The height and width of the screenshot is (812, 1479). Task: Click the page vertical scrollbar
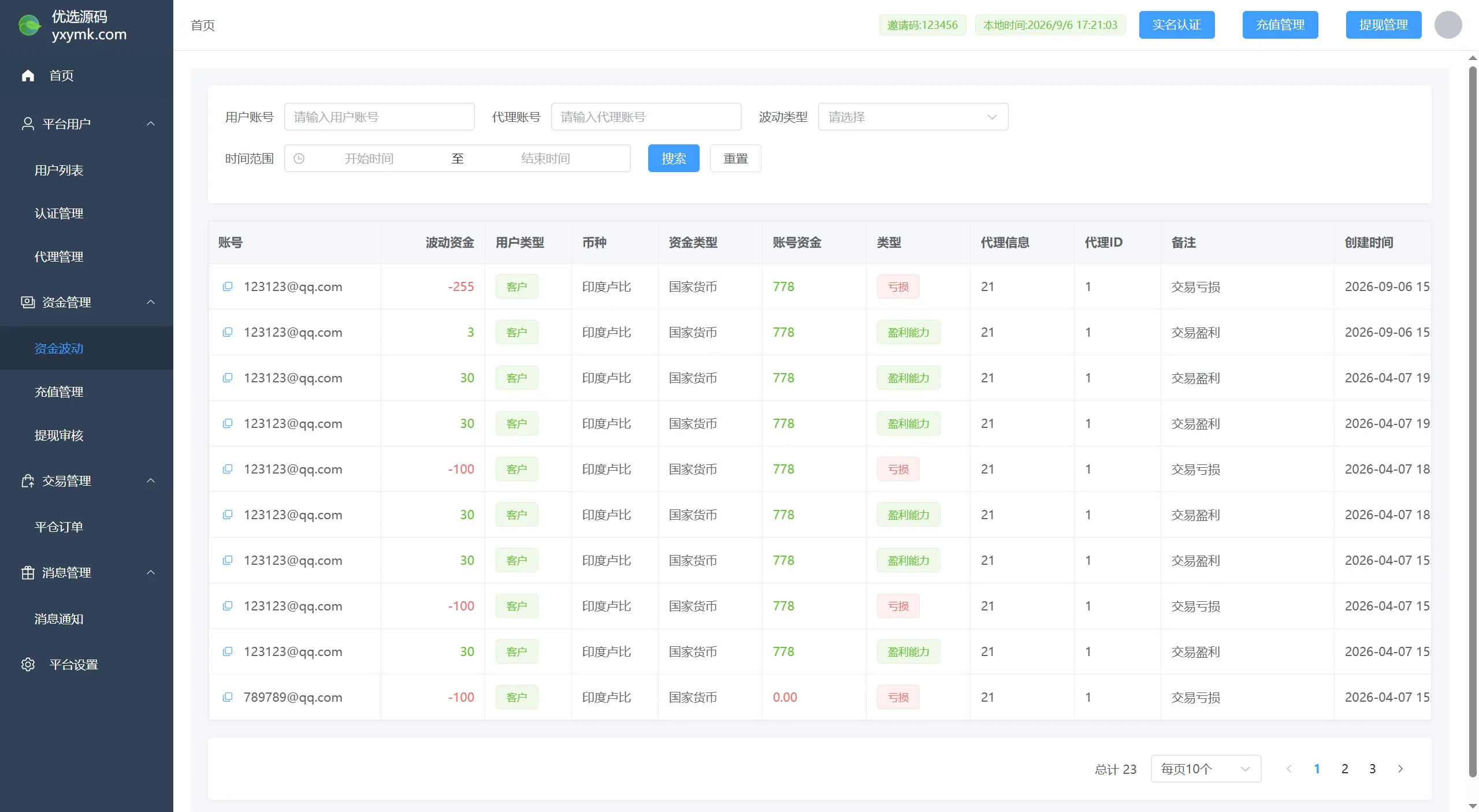pyautogui.click(x=1473, y=422)
